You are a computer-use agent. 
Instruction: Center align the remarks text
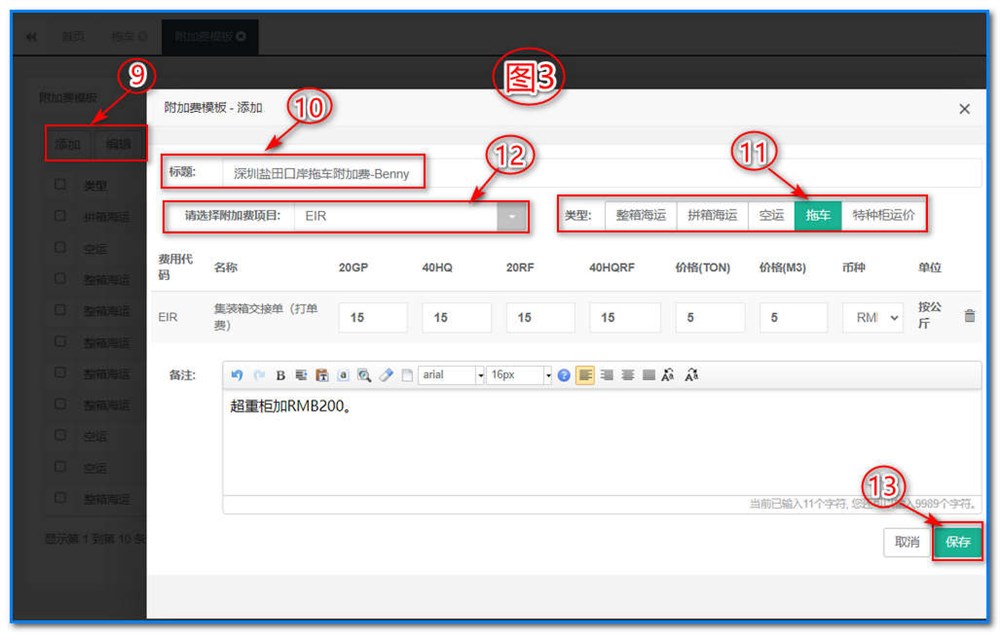point(629,375)
